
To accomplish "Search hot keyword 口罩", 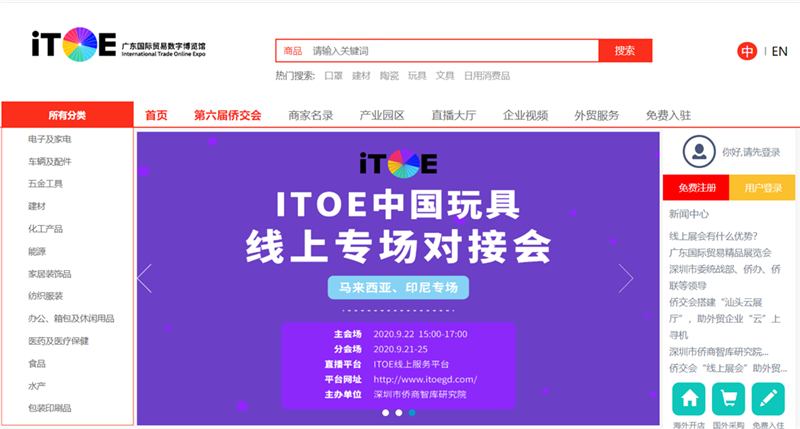I will [333, 76].
